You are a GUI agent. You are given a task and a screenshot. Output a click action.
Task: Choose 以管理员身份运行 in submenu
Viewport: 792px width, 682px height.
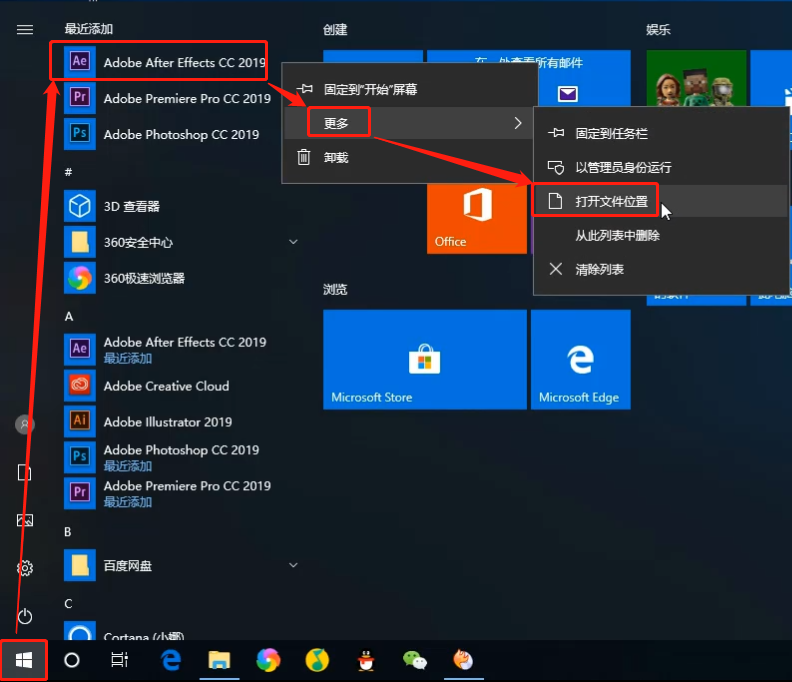click(661, 167)
